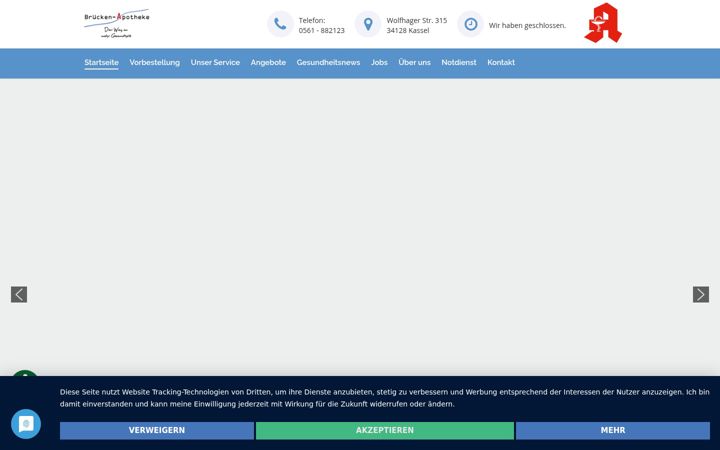The image size is (720, 450).
Task: Advance to the next slide arrow
Action: click(x=701, y=294)
